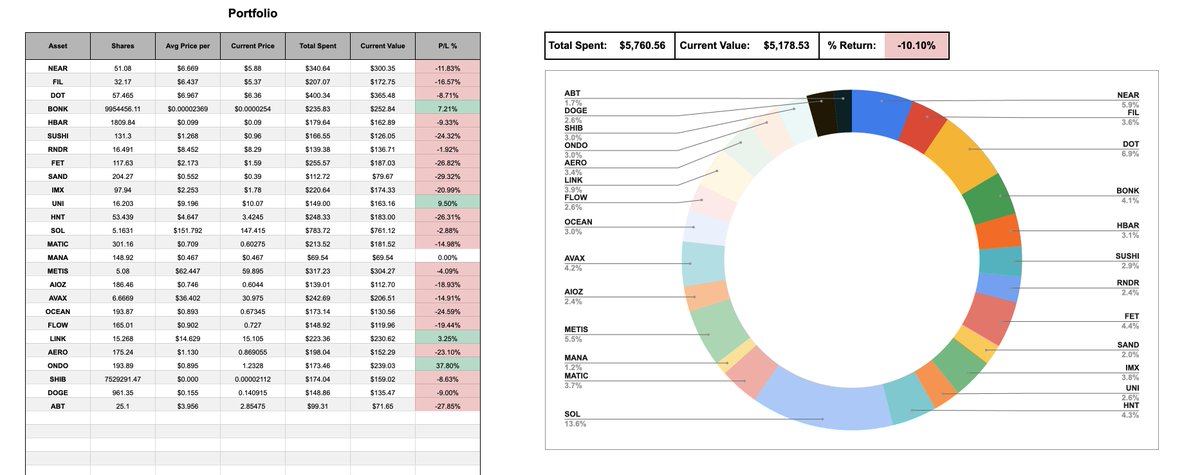Select the METIS 5.5% chart label
The image size is (1200, 475).
pos(576,335)
